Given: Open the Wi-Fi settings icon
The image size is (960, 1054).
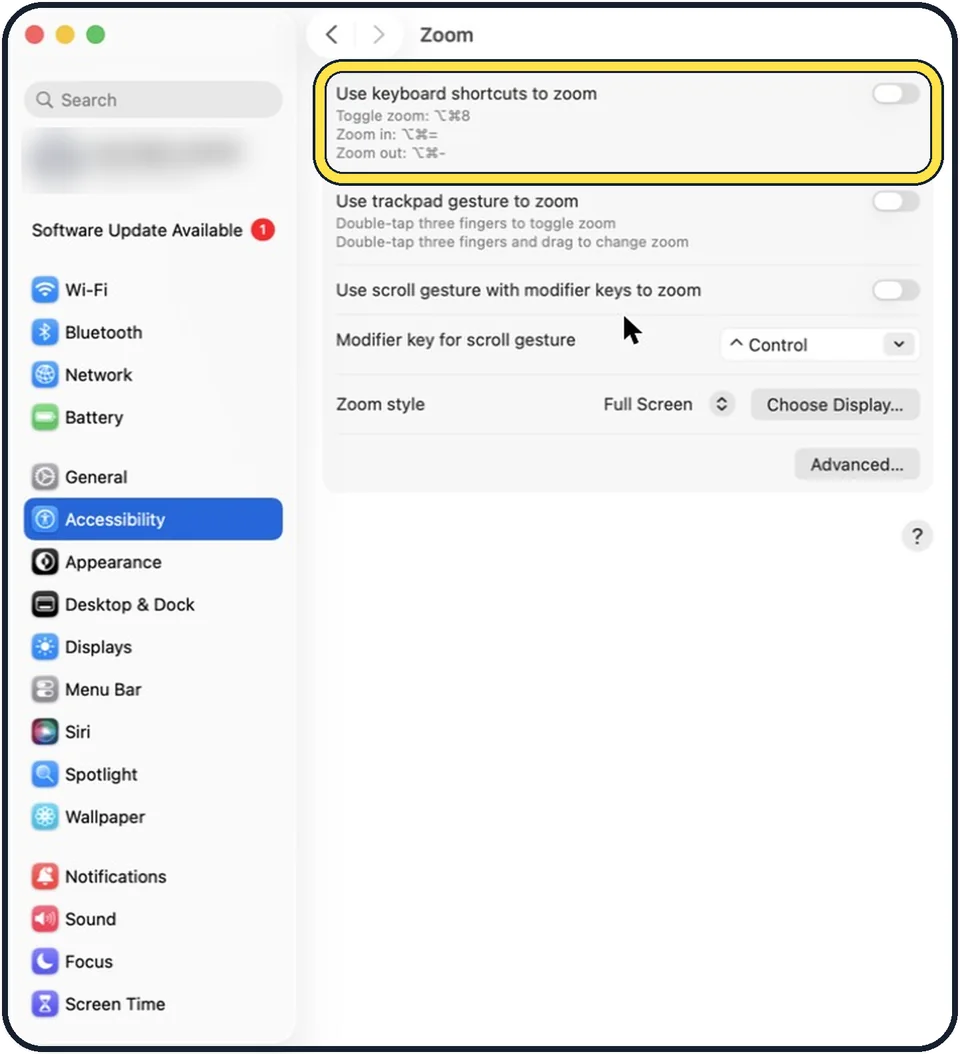Looking at the screenshot, I should [x=45, y=290].
